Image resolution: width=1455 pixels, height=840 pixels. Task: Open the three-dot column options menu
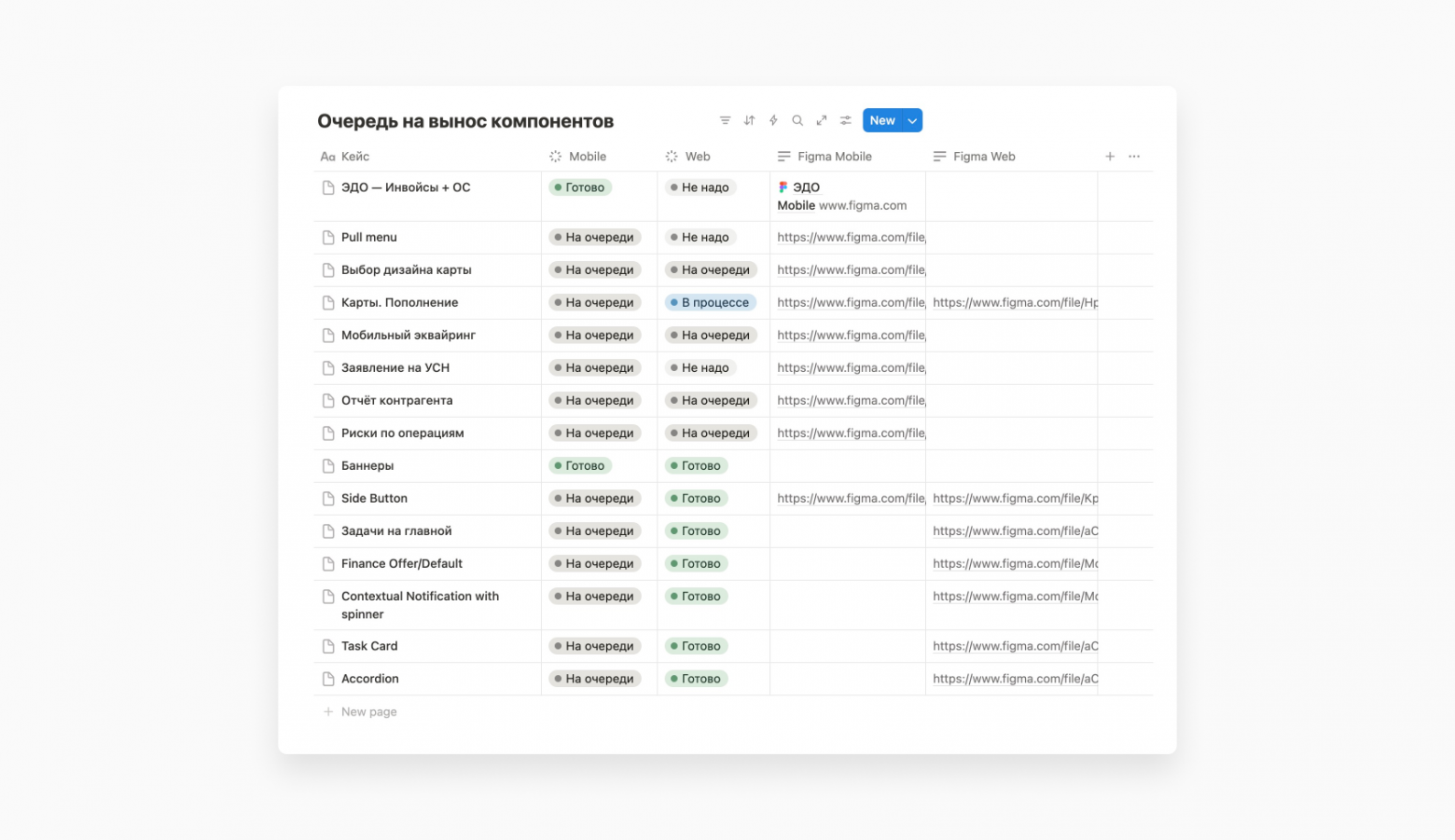click(x=1134, y=157)
